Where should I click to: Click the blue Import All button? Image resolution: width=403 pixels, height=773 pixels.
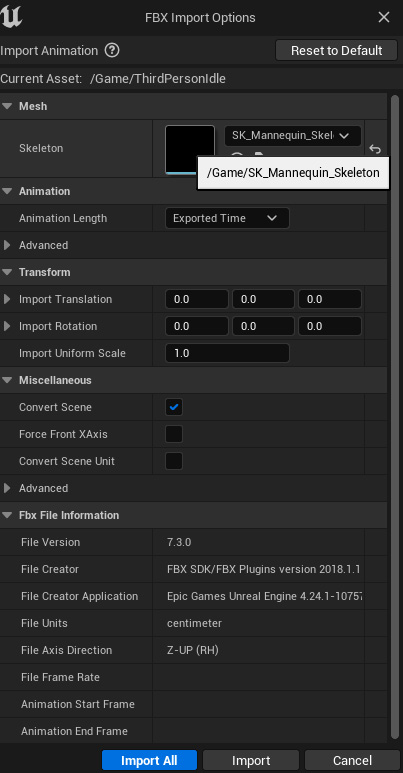[149, 761]
